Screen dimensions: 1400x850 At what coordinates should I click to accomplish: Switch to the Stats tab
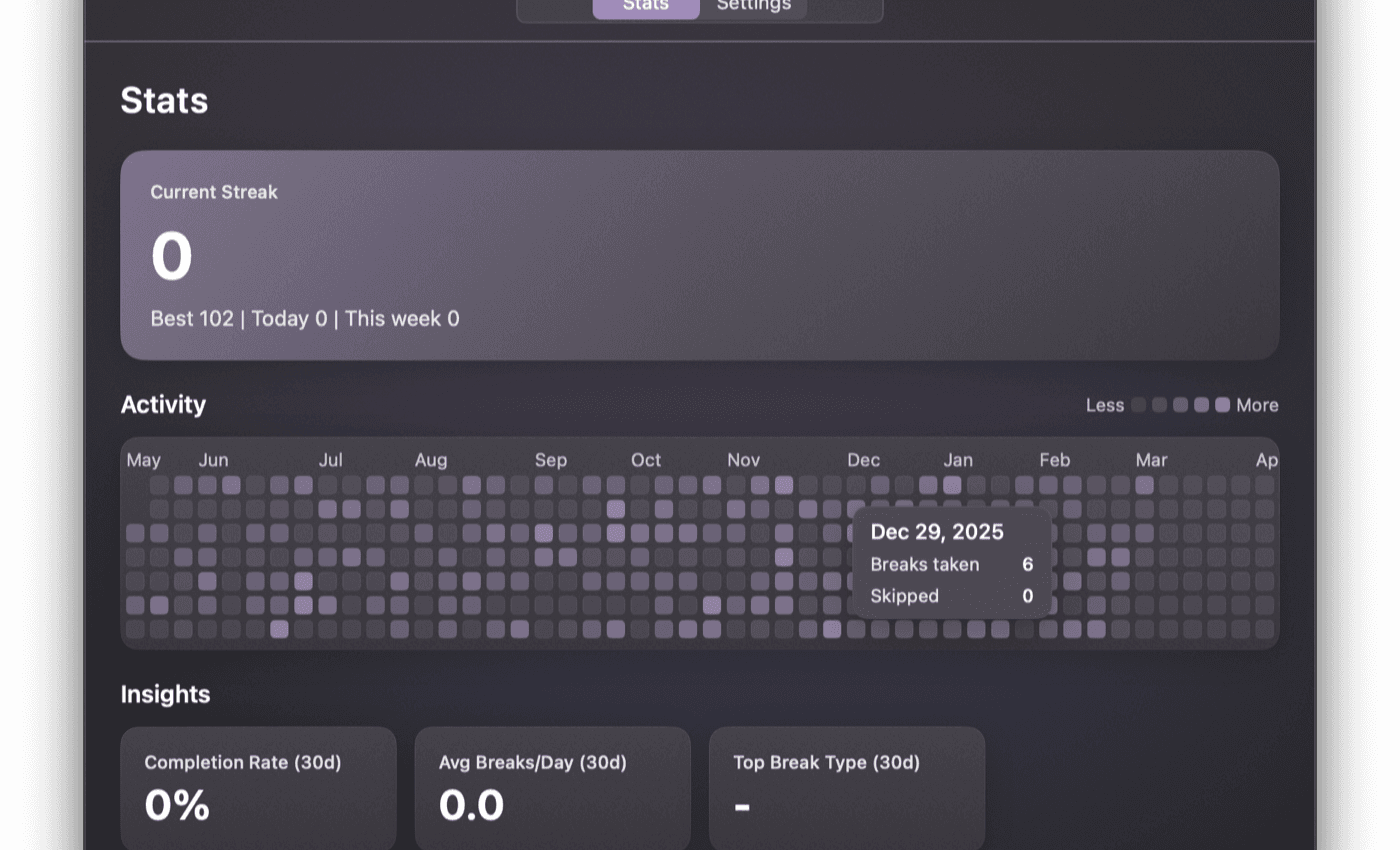point(646,7)
